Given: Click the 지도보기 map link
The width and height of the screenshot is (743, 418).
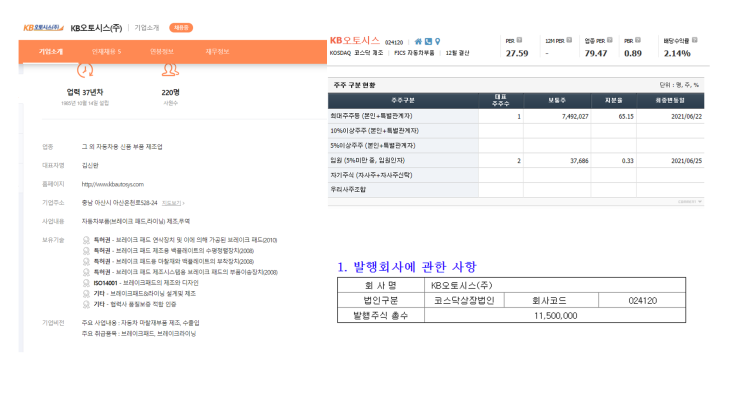Looking at the screenshot, I should pos(173,203).
